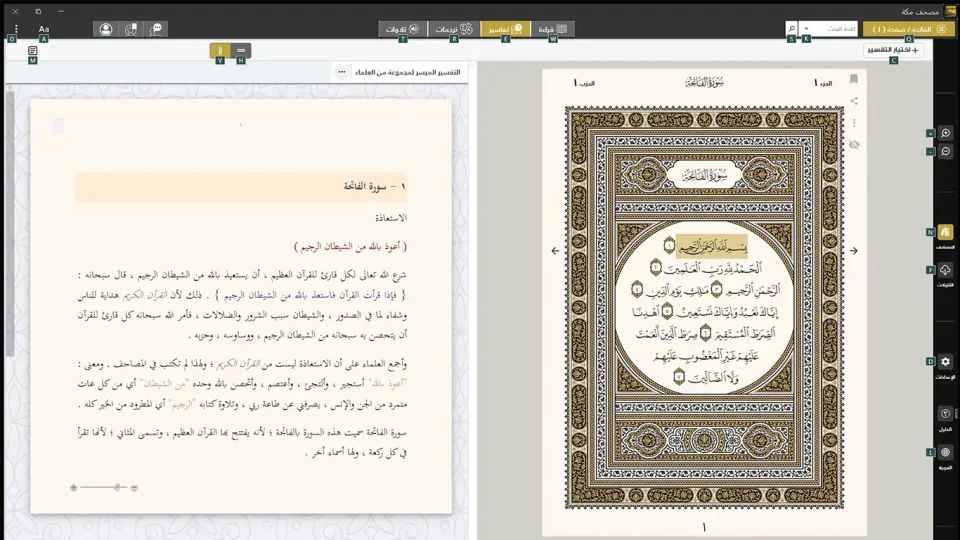Toggle the crossed-eye visibility icon
Image resolution: width=960 pixels, height=540 pixels.
[x=853, y=145]
